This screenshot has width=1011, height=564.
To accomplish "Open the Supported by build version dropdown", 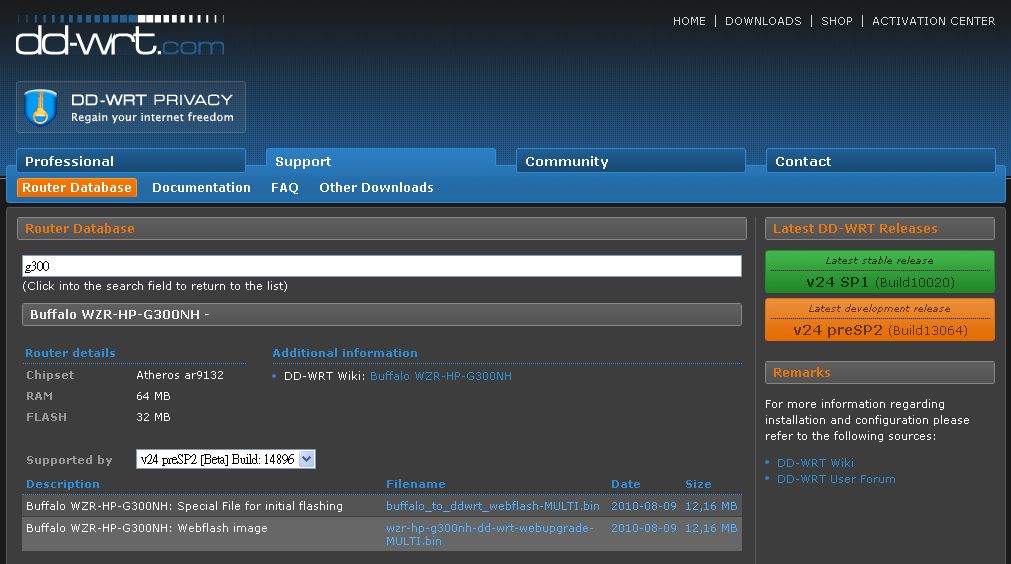I will 226,459.
